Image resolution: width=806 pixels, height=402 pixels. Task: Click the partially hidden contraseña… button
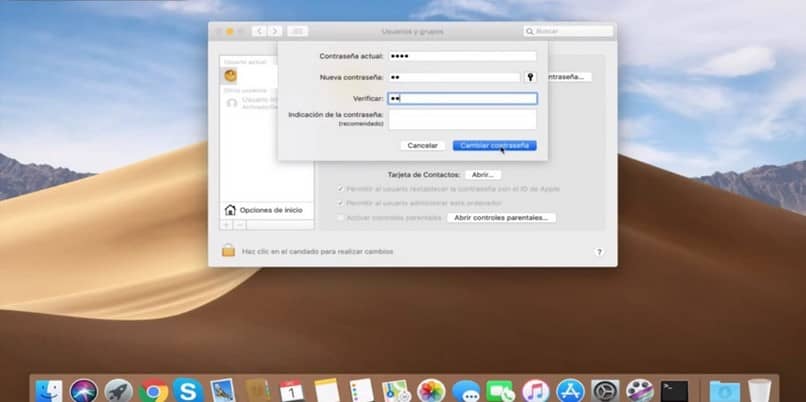tap(570, 77)
